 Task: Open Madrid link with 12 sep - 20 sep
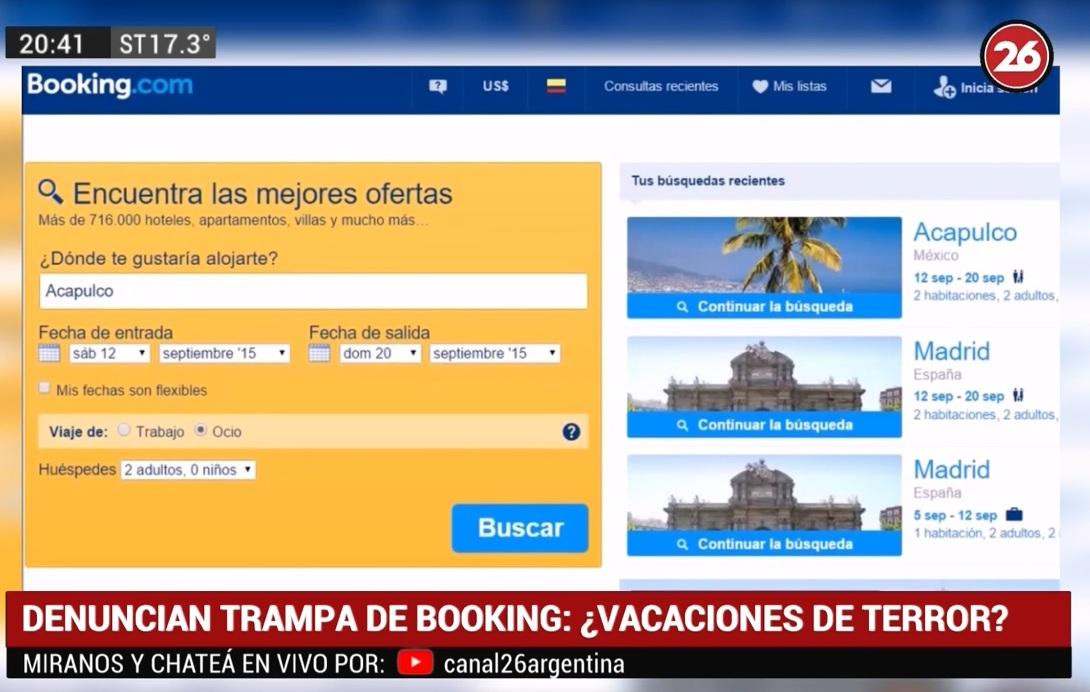[952, 351]
